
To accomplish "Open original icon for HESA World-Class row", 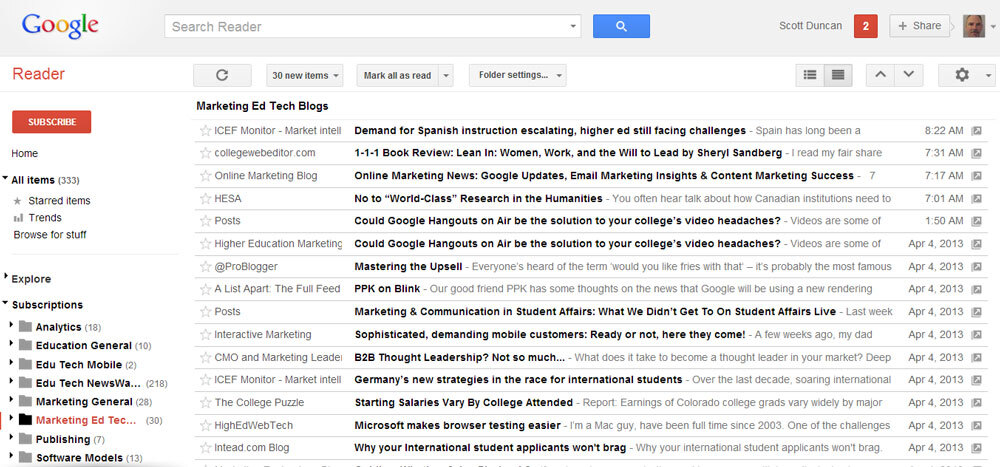I will point(976,199).
